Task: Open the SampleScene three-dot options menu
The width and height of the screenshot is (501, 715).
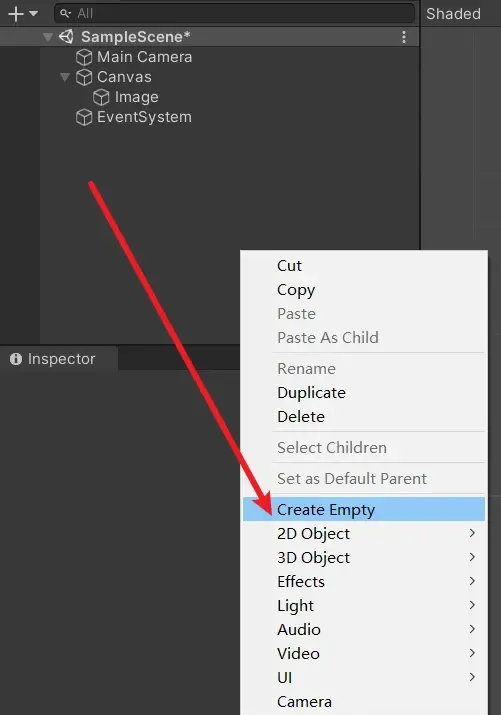Action: (404, 37)
